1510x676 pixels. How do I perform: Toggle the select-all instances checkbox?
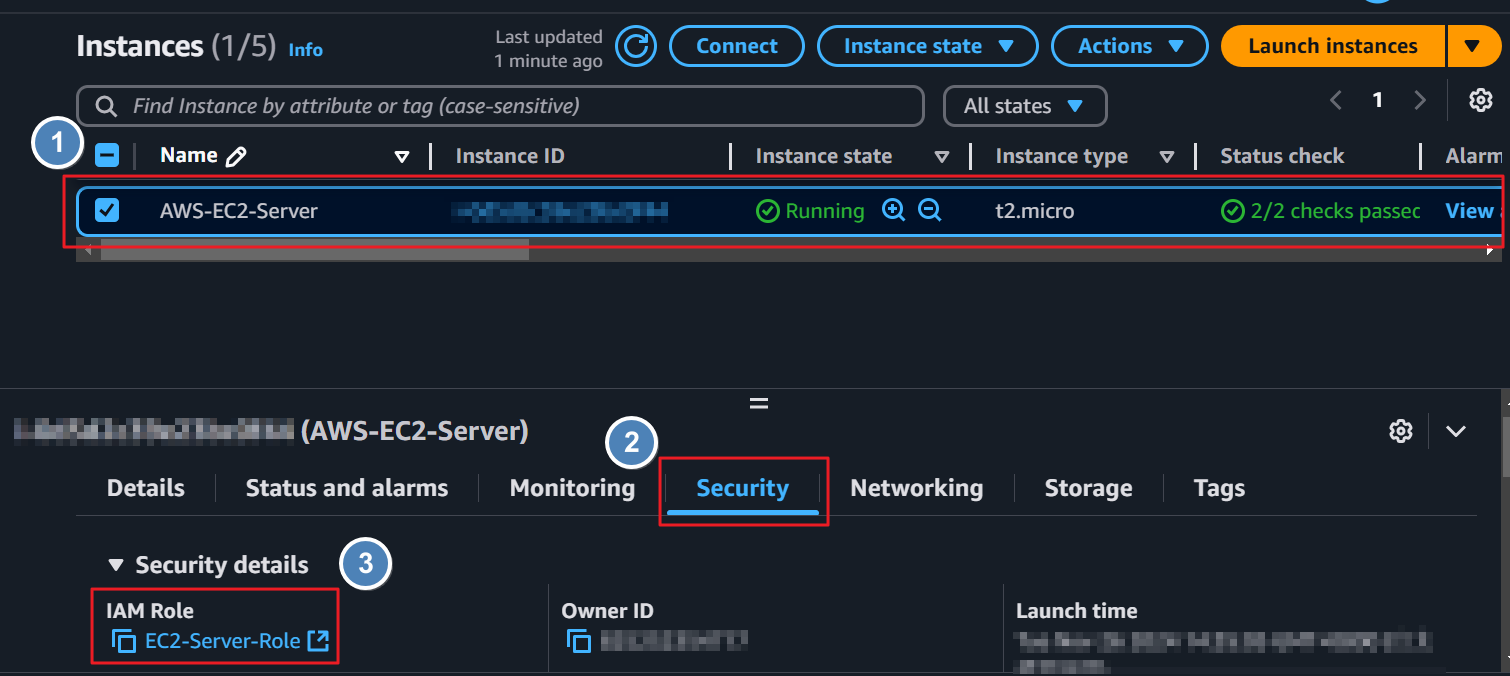107,156
